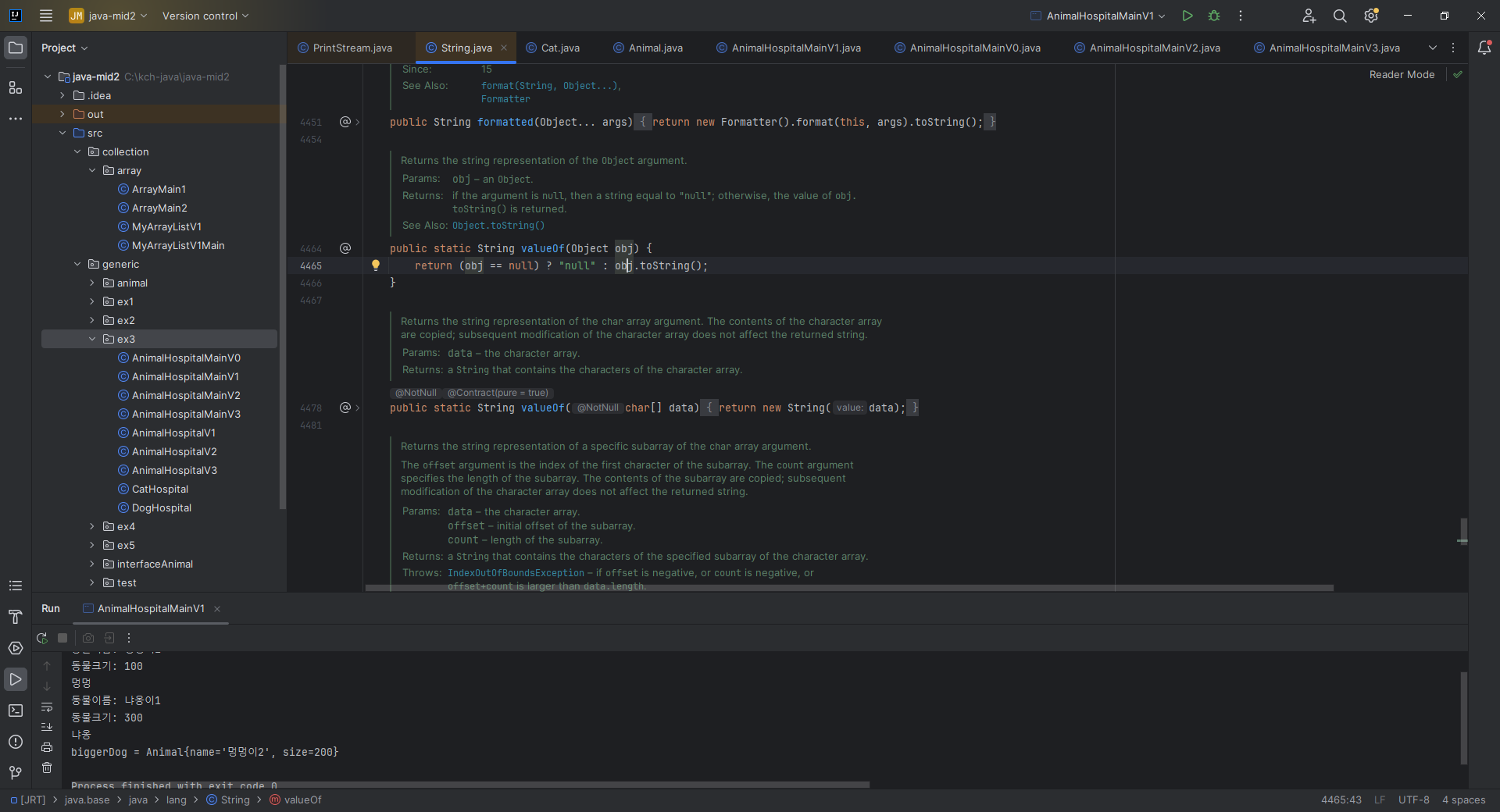Image resolution: width=1500 pixels, height=812 pixels.
Task: Print the console output with printer icon
Action: coord(47,747)
